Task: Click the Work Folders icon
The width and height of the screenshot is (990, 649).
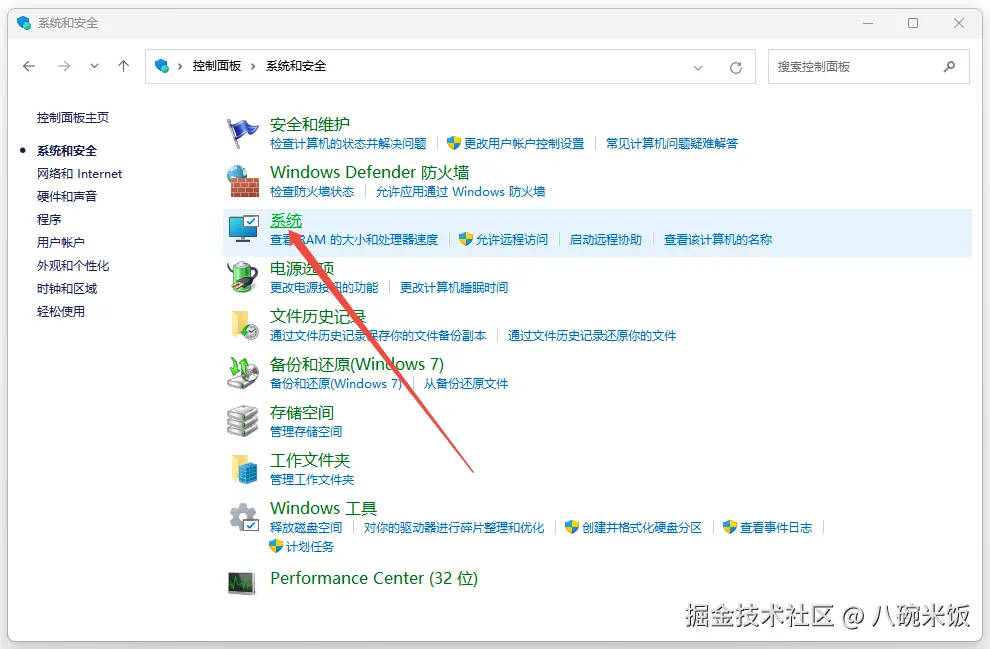Action: click(244, 469)
